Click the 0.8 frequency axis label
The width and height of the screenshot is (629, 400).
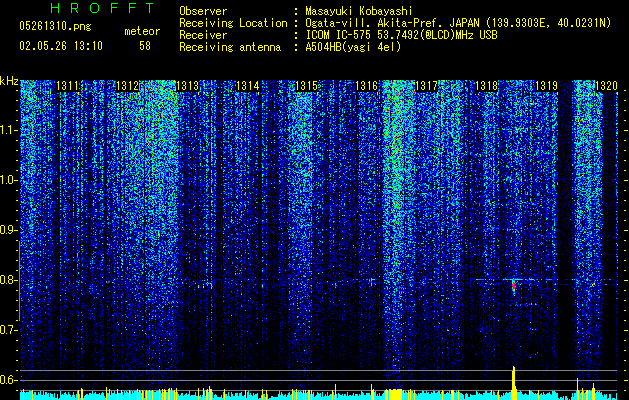point(9,280)
